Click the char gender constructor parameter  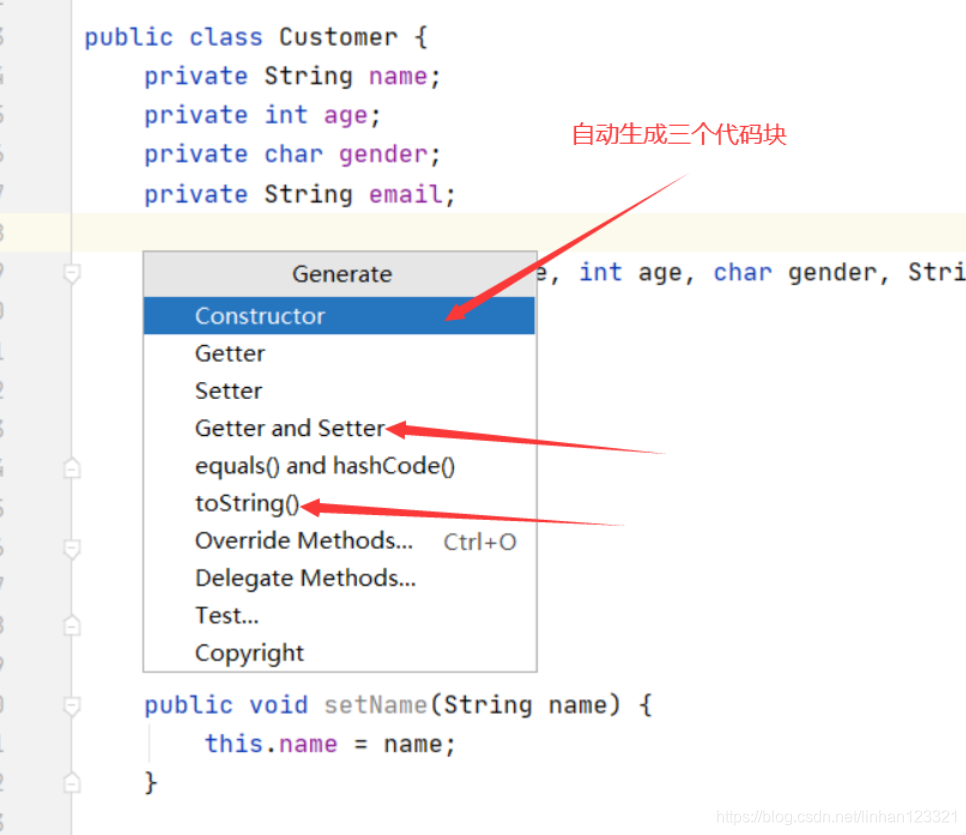coord(795,272)
